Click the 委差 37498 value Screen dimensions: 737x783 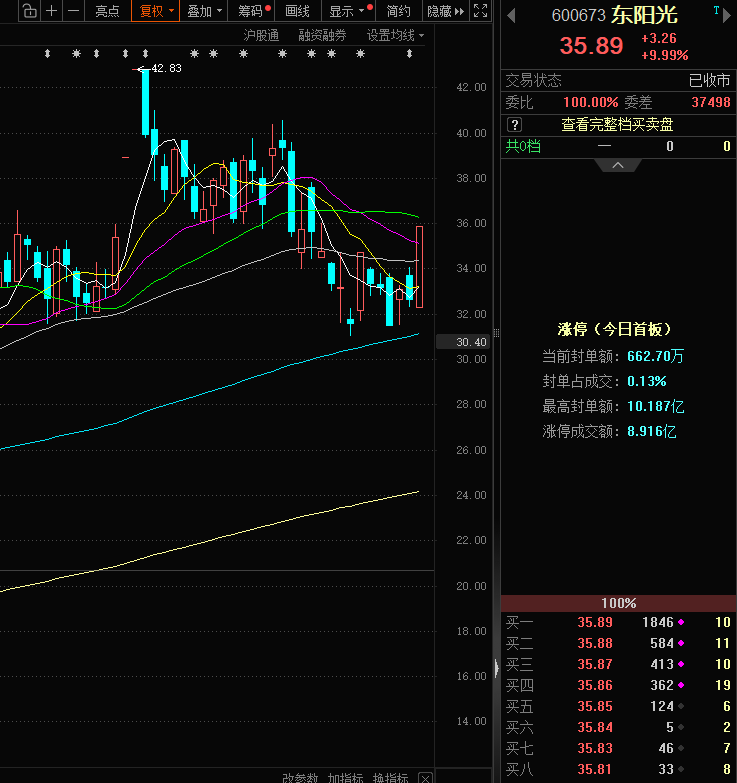[711, 102]
